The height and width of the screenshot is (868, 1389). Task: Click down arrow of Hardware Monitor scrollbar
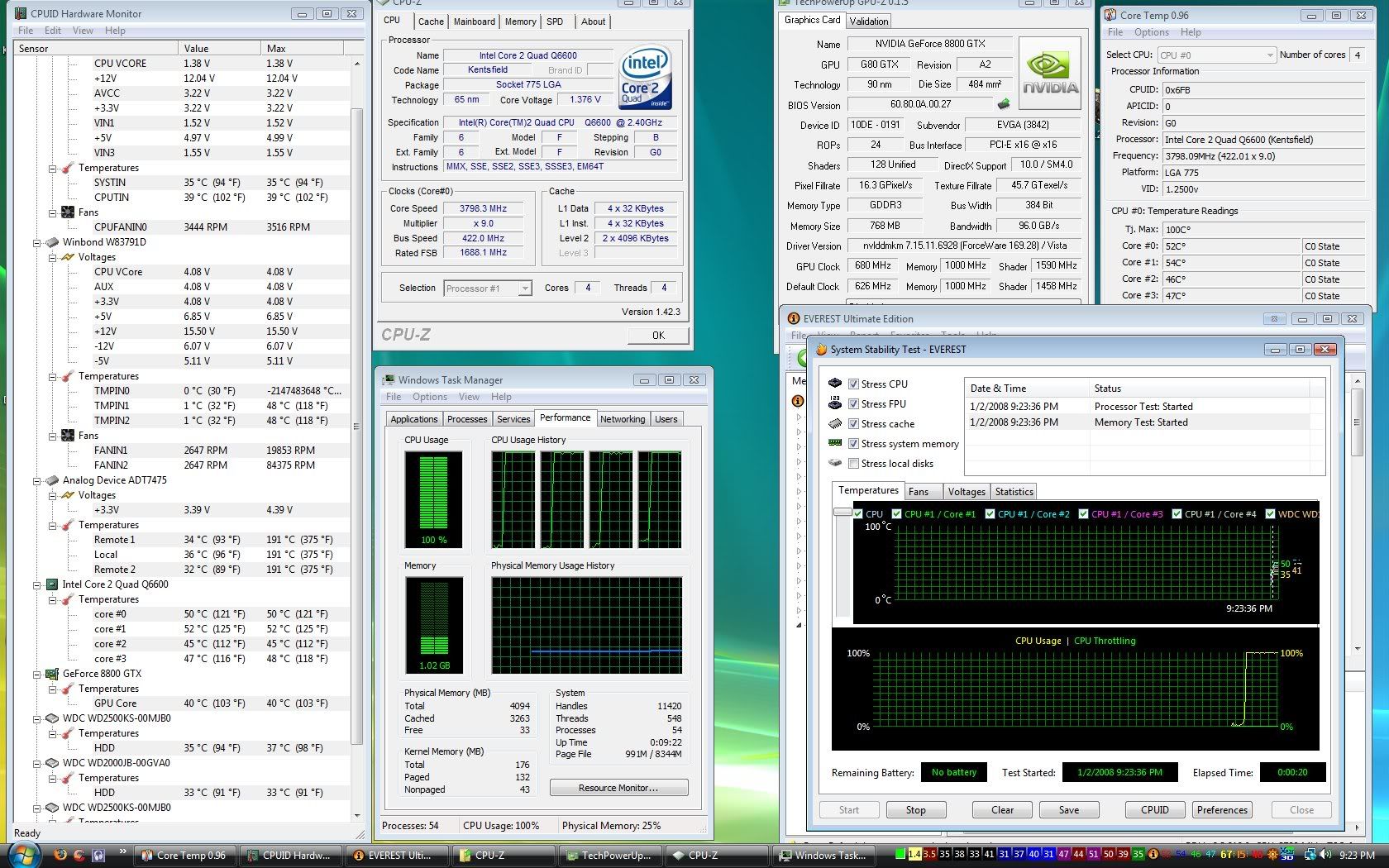(356, 816)
